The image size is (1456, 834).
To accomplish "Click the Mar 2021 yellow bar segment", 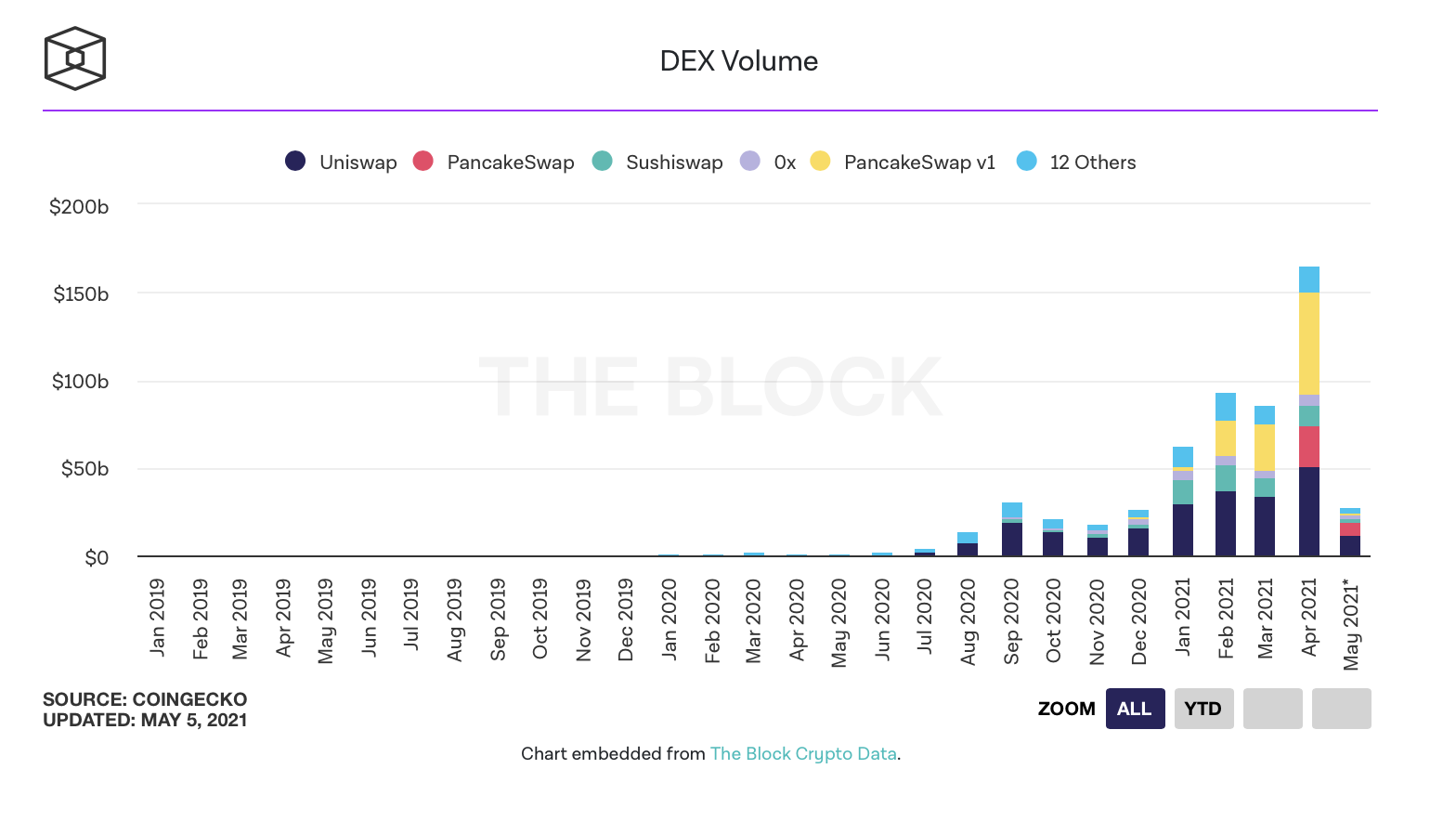I will coord(1265,448).
